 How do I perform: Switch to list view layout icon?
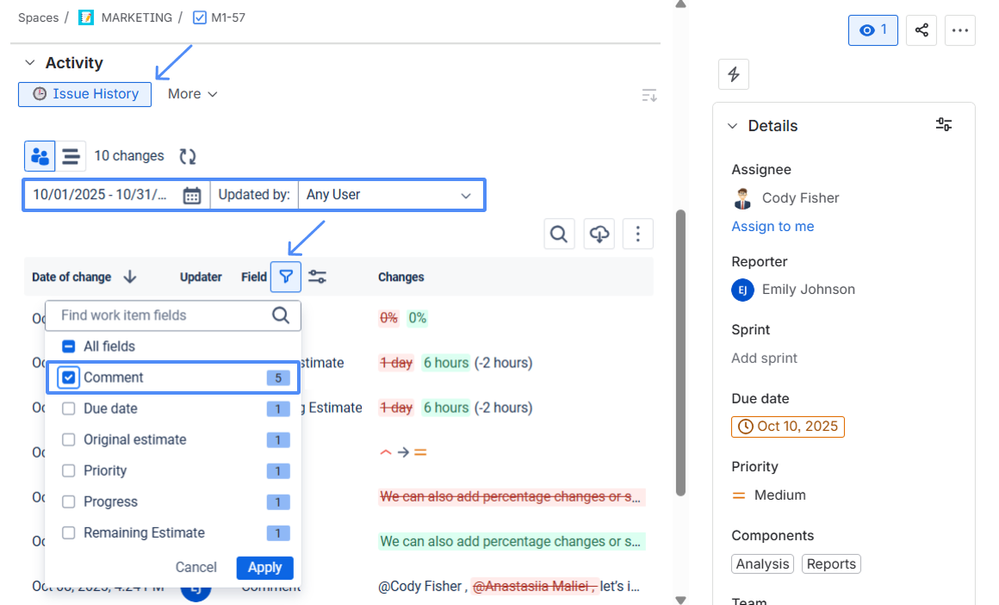point(71,156)
